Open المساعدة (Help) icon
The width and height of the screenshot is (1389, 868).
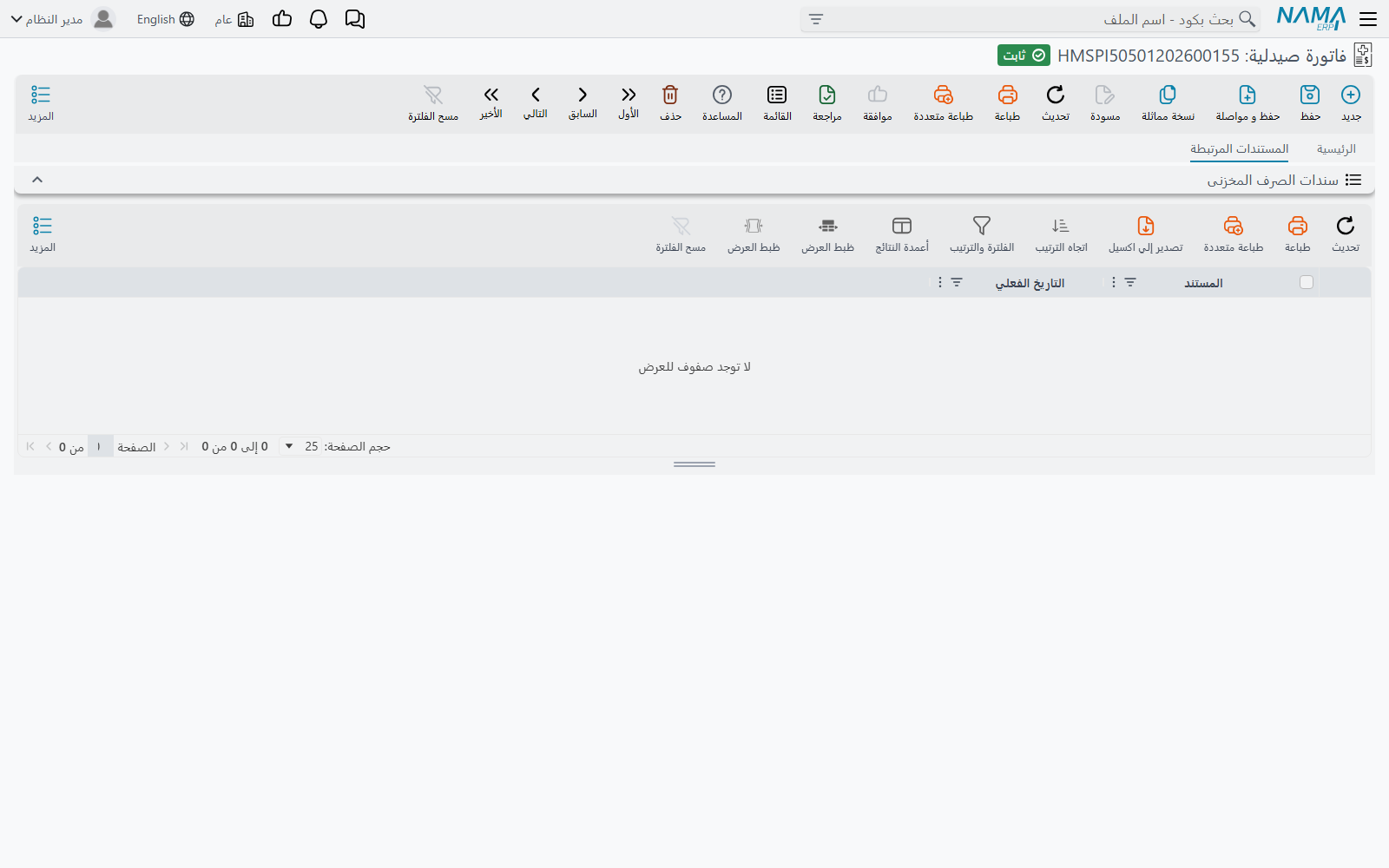coord(722,95)
